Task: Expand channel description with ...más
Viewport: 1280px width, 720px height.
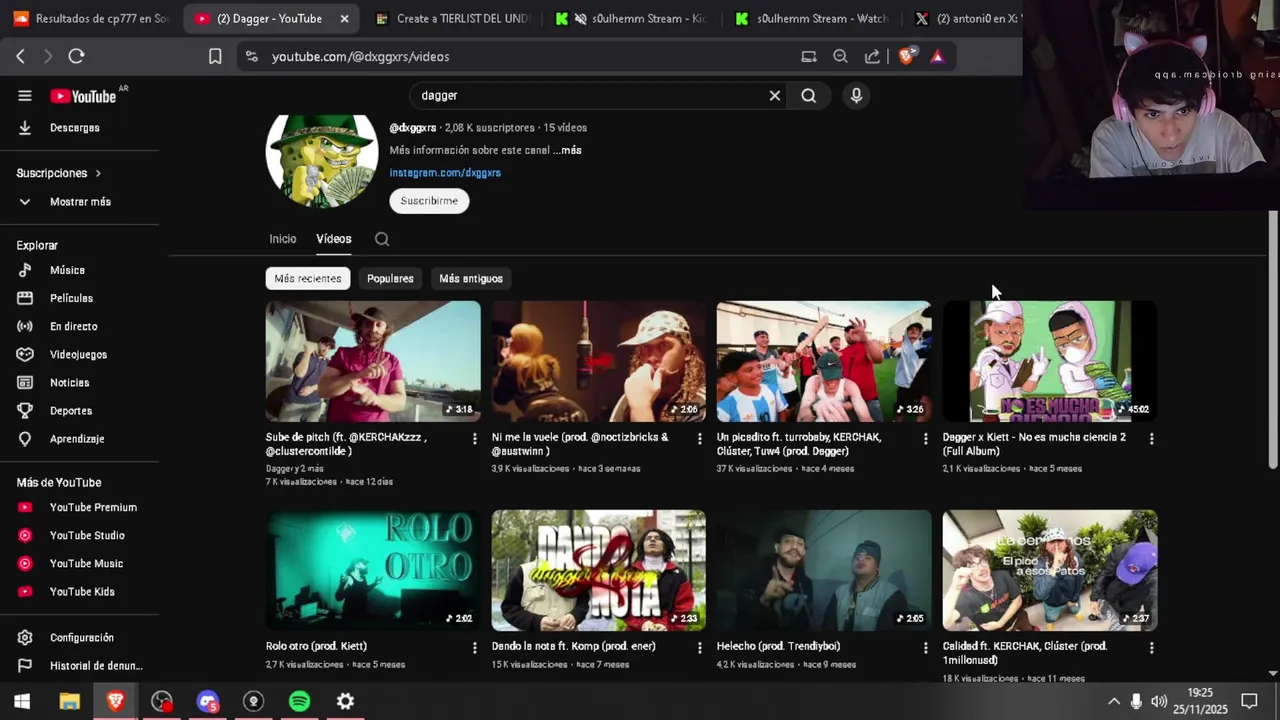Action: (x=567, y=150)
